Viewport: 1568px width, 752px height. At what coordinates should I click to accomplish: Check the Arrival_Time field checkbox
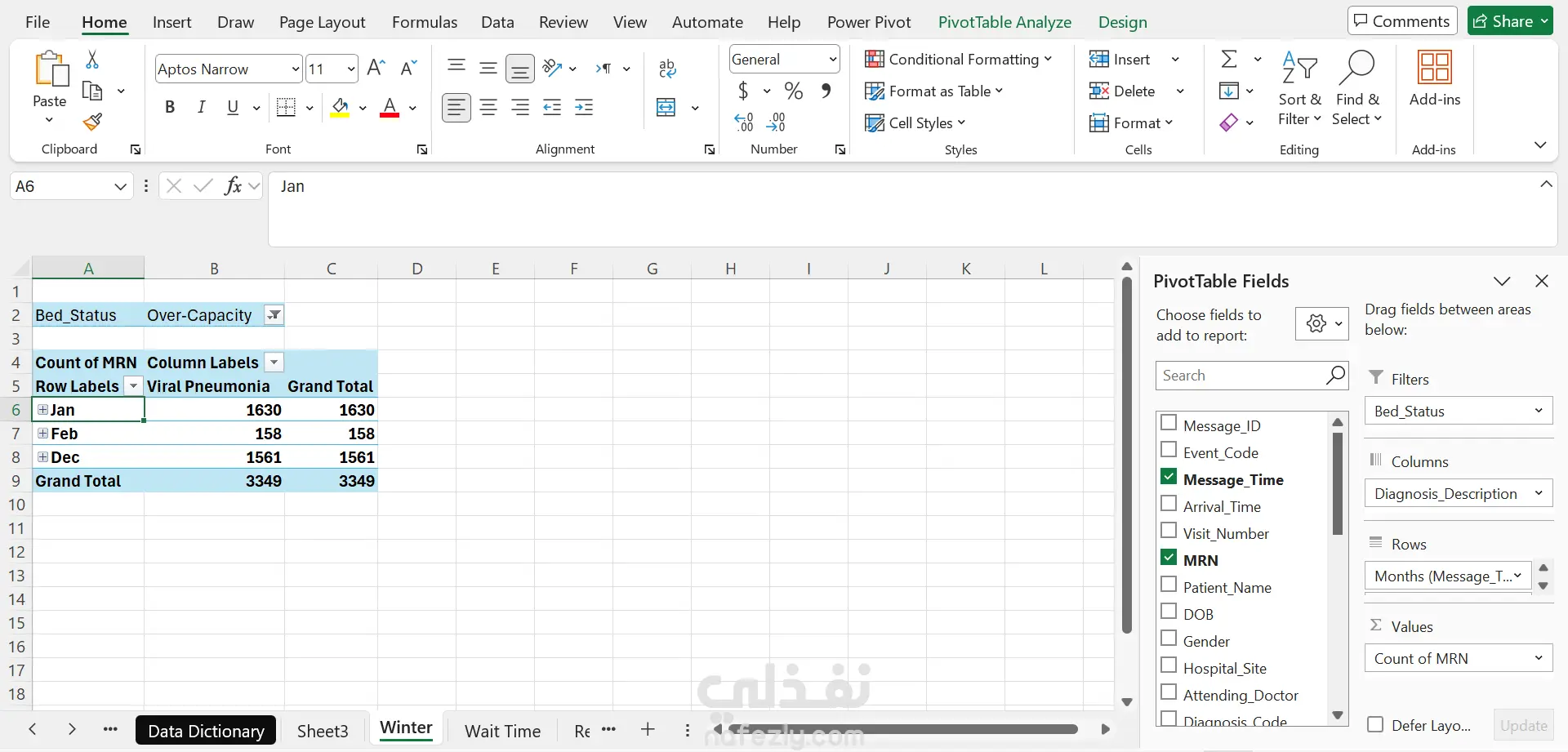click(x=1169, y=504)
